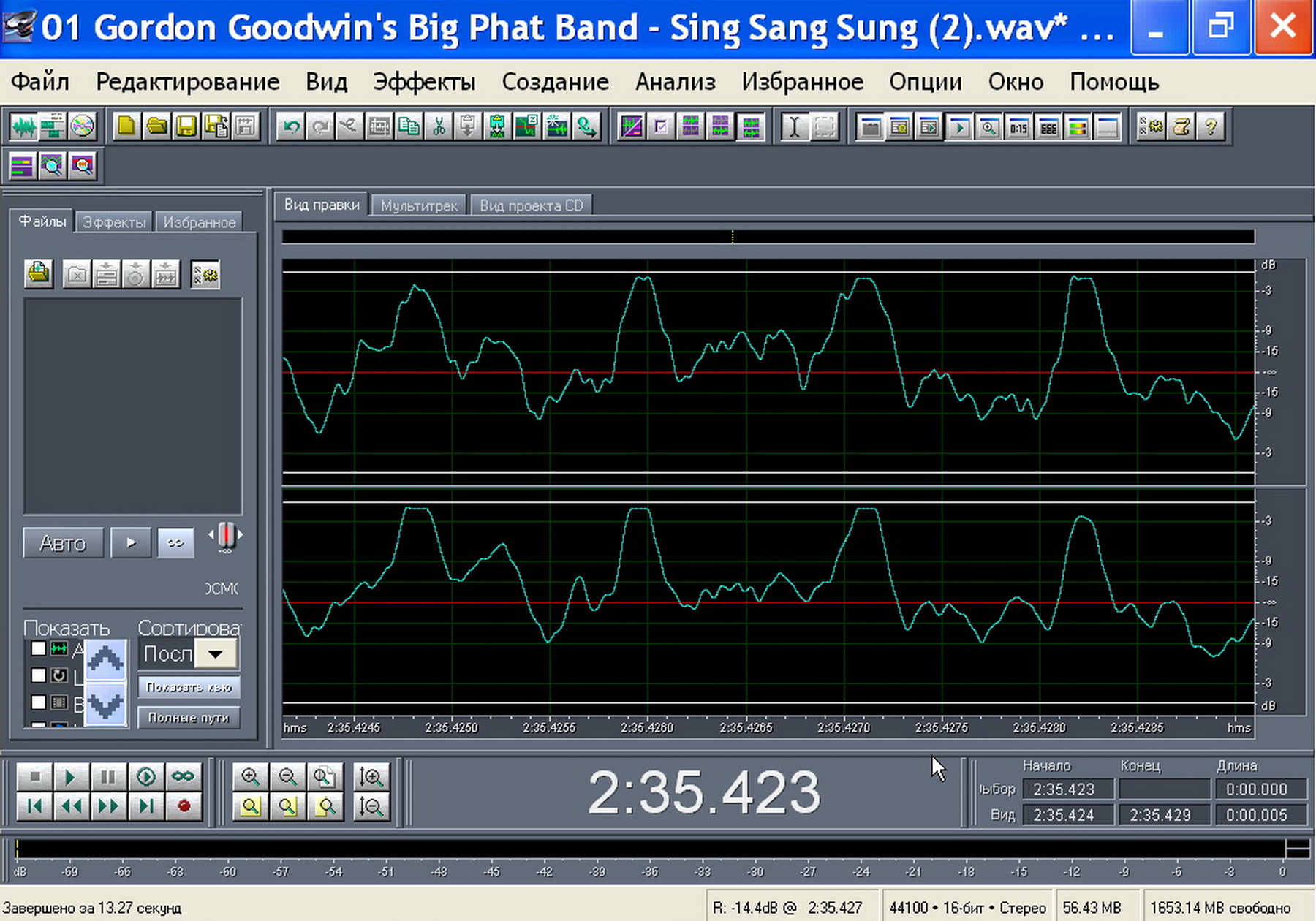Image resolution: width=1316 pixels, height=921 pixels.
Task: Open Files panel advanced options icon
Action: pyautogui.click(x=205, y=275)
